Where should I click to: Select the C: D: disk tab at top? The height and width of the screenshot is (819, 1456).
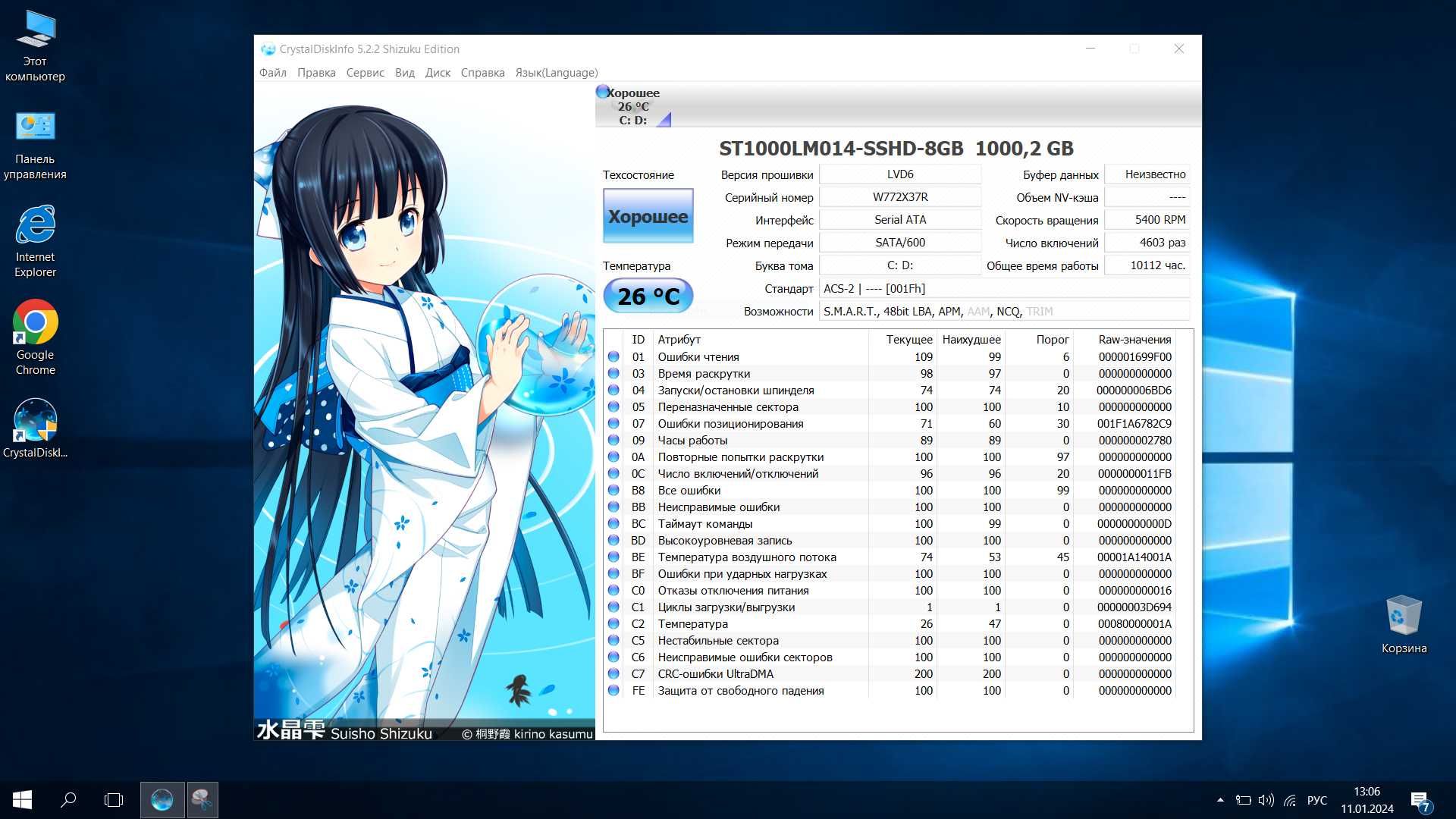click(x=634, y=106)
